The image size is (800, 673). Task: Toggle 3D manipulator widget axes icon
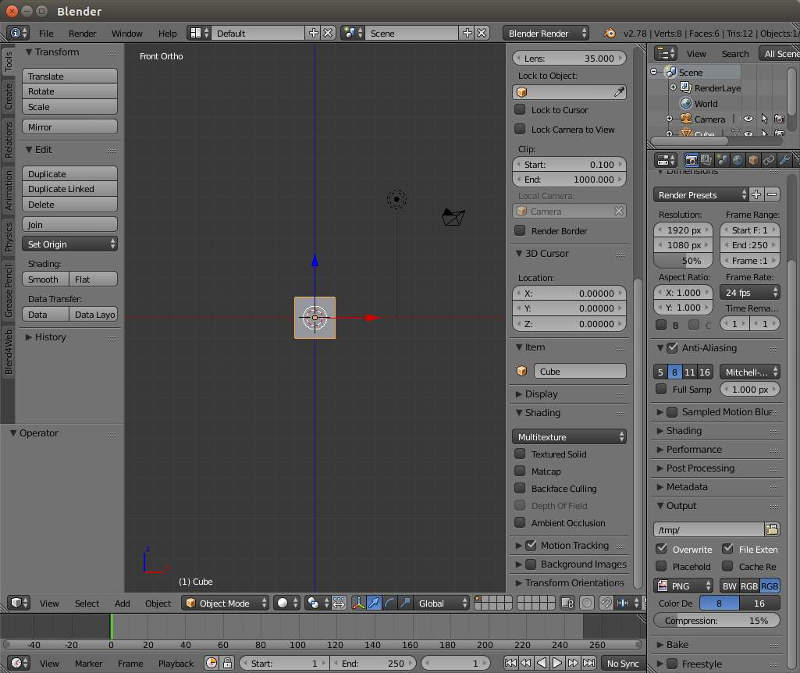pyautogui.click(x=359, y=603)
